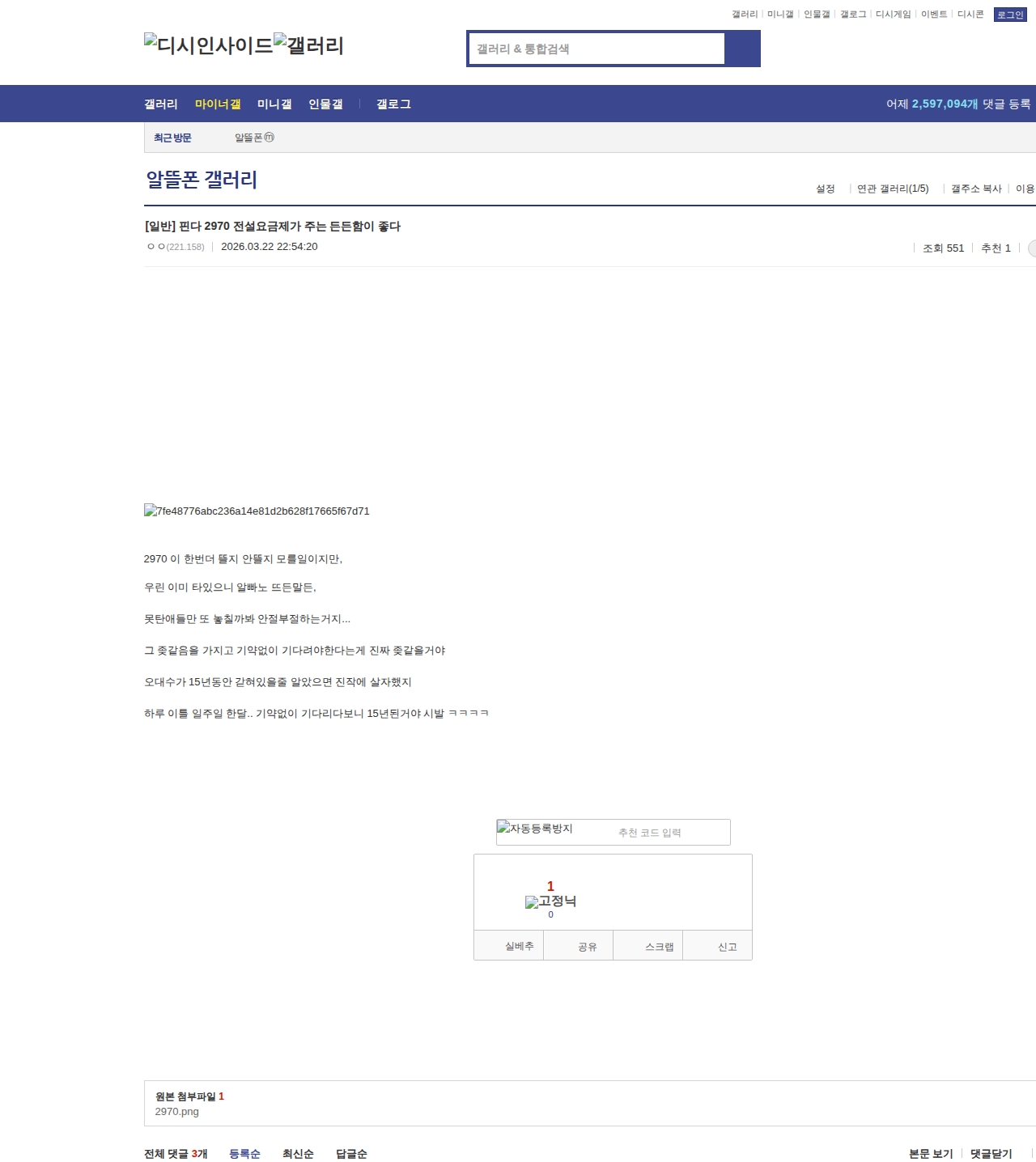Open the 설정 settings menu
This screenshot has width=1036, height=1162.
click(x=825, y=189)
